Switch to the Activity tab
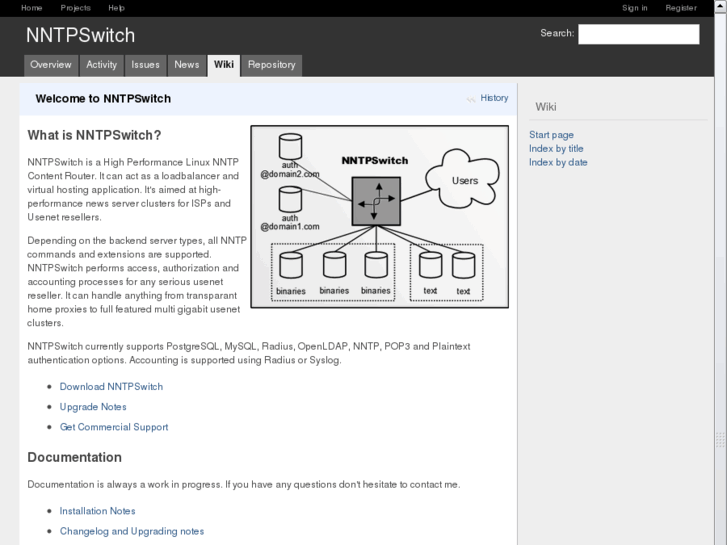This screenshot has height=545, width=727. point(102,65)
